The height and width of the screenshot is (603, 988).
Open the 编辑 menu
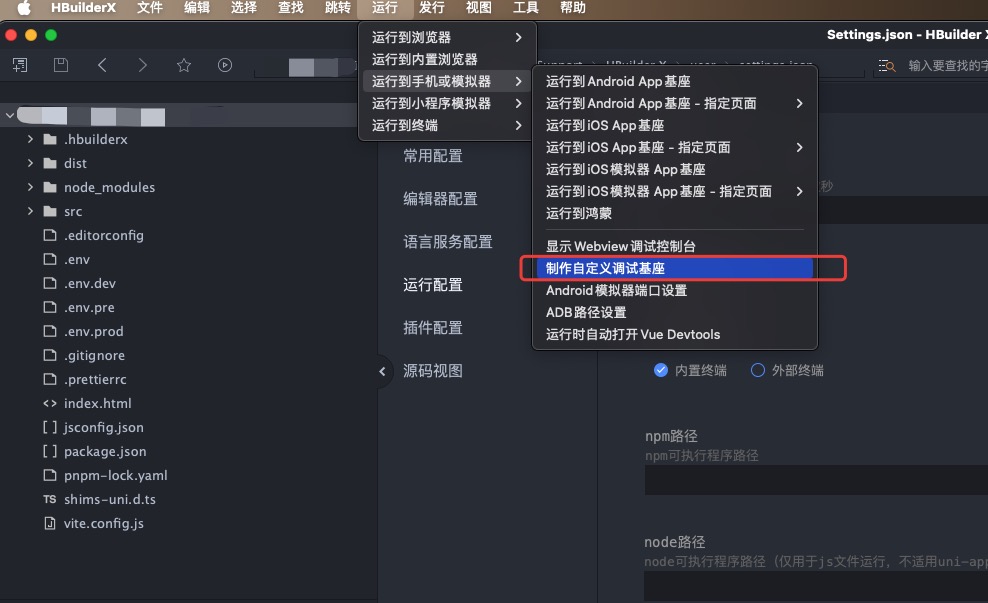click(197, 8)
